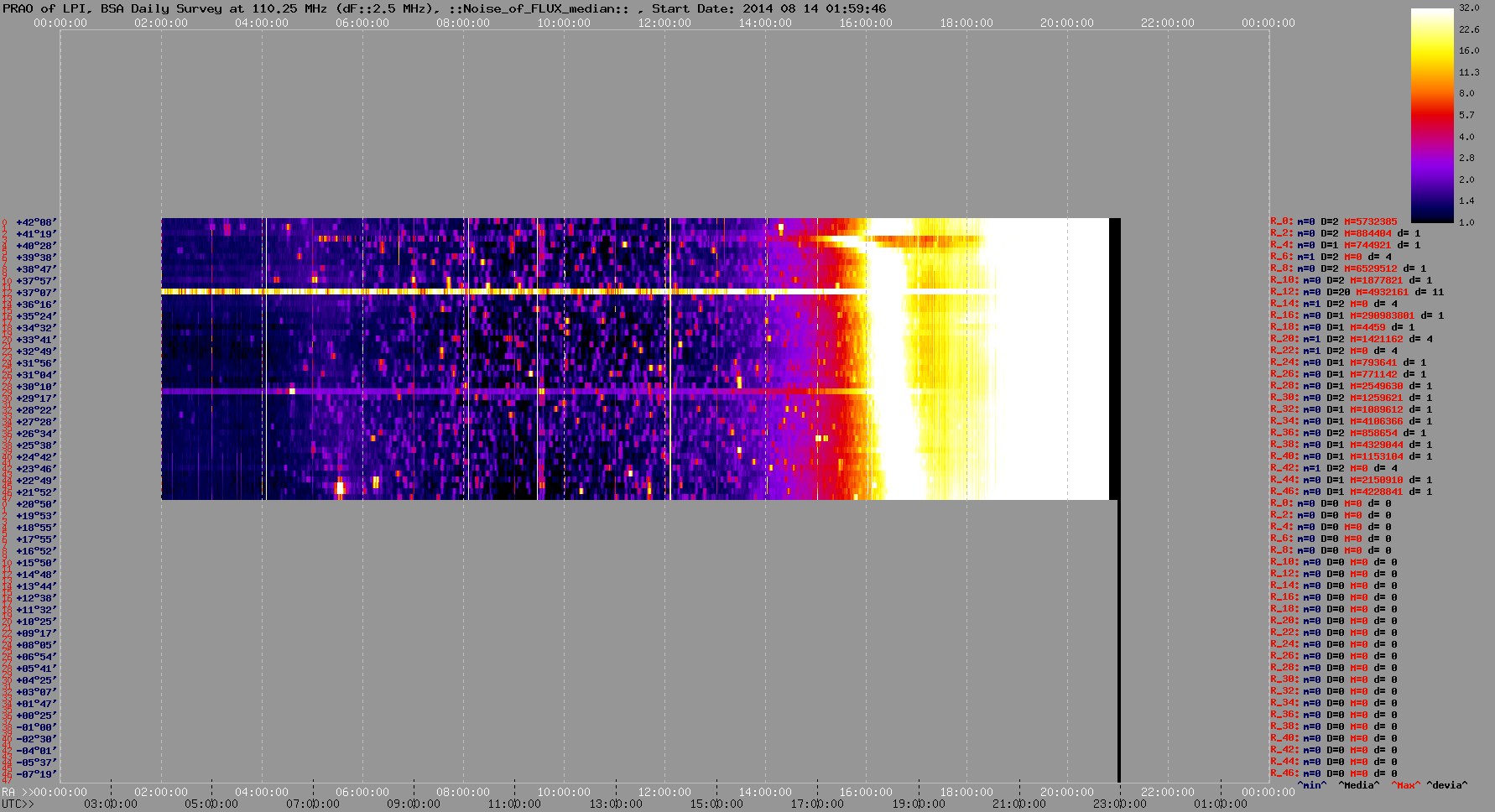The image size is (1495, 812).
Task: Click the 'UTC>>' axis label
Action: pyautogui.click(x=18, y=804)
